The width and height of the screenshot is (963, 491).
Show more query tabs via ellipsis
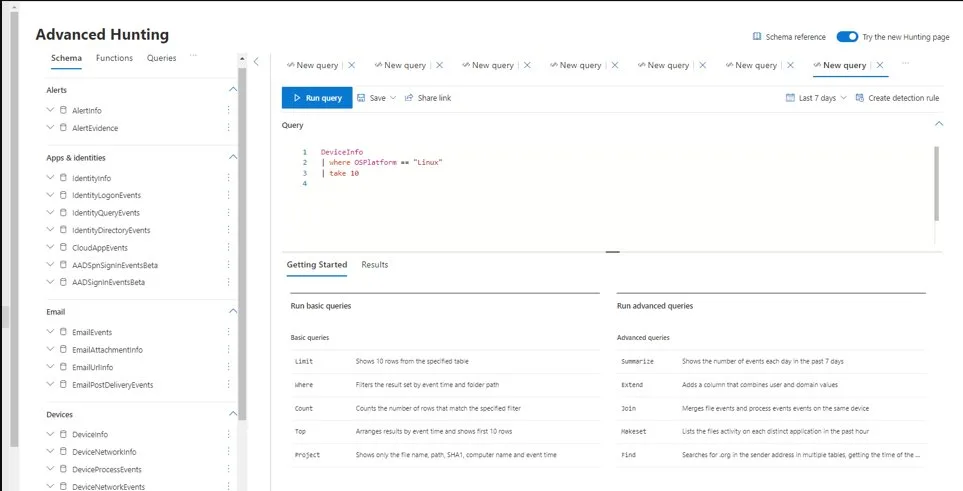905,63
